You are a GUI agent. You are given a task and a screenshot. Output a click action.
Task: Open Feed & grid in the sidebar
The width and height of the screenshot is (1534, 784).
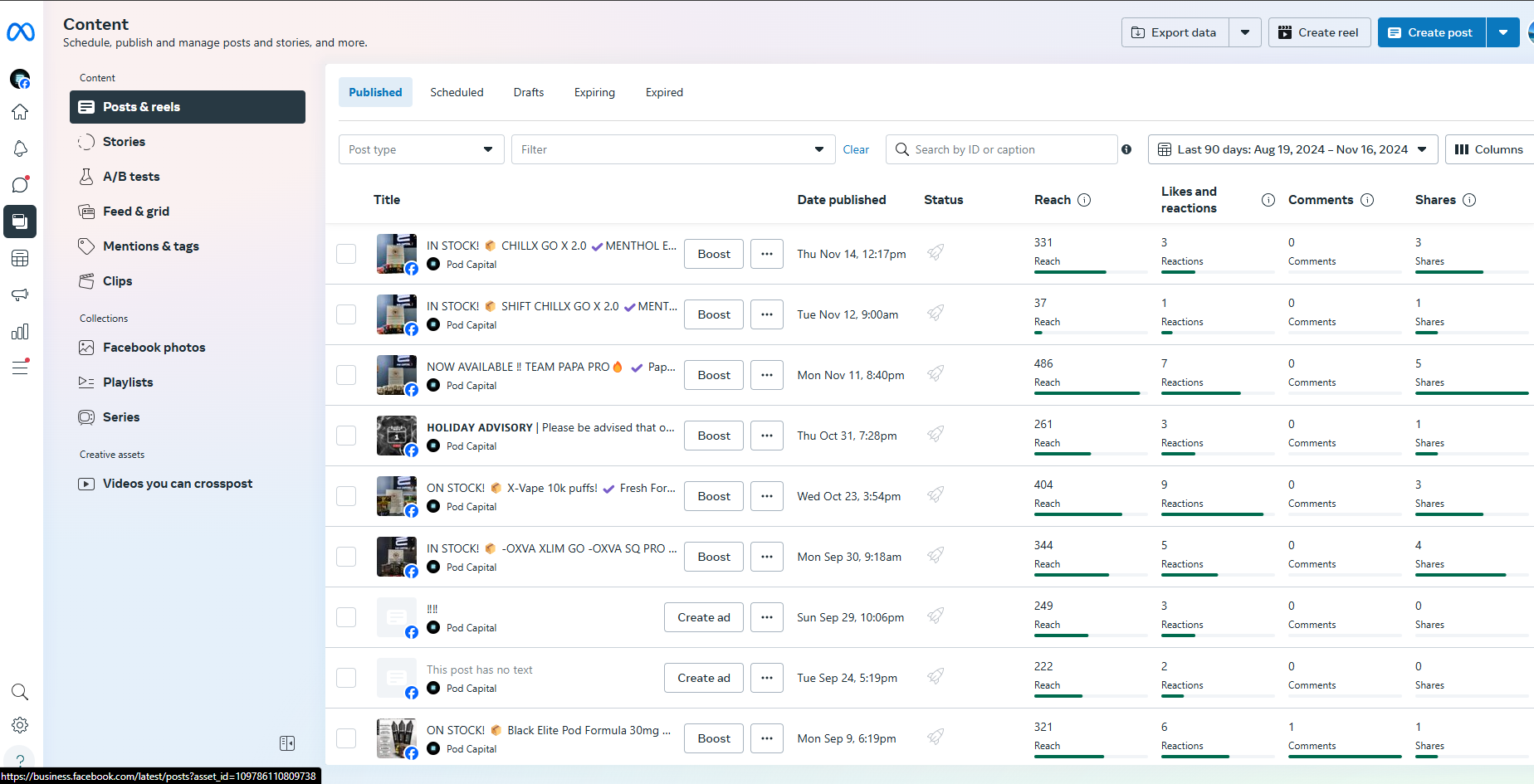click(x=188, y=212)
